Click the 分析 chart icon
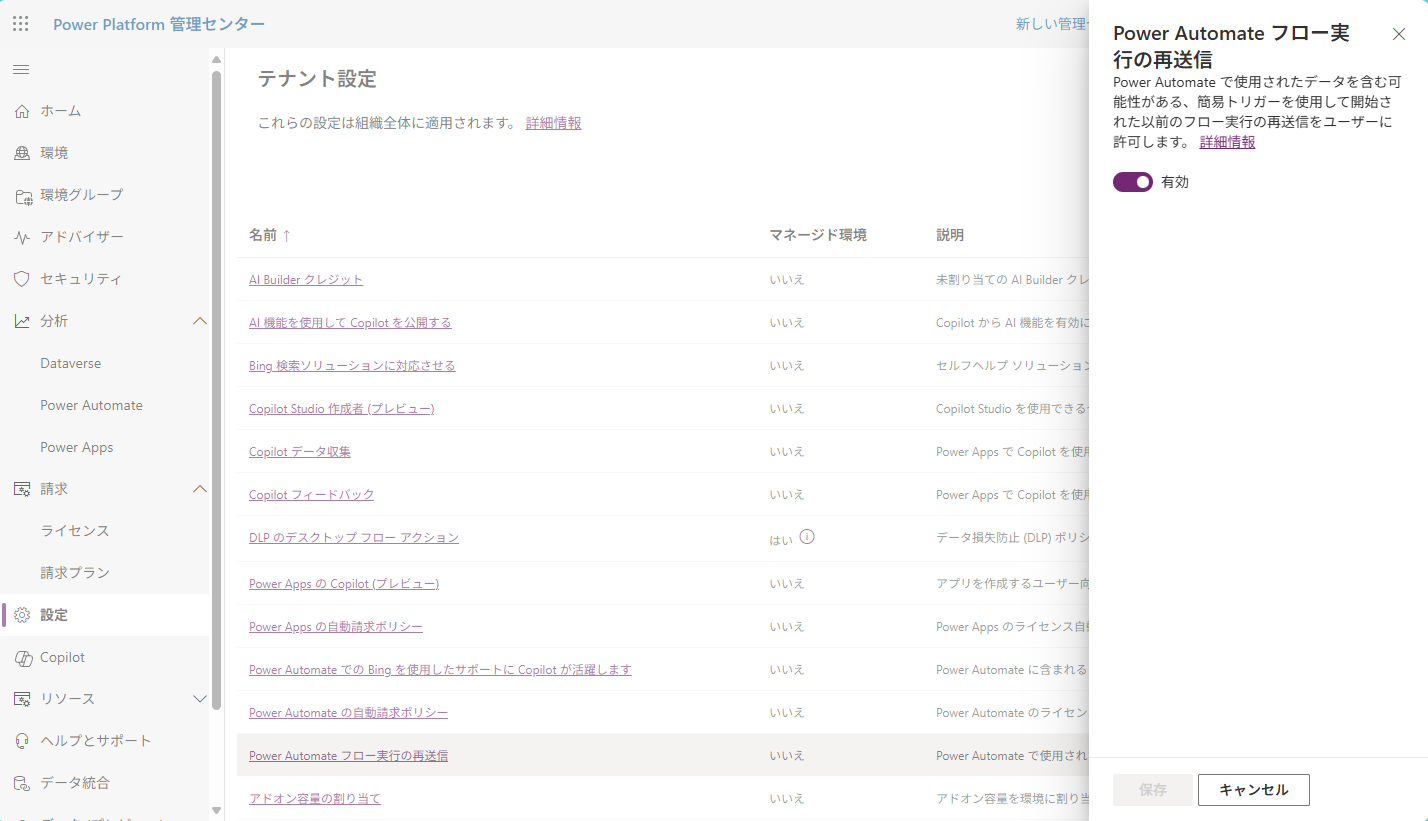This screenshot has width=1428, height=821. pos(22,321)
